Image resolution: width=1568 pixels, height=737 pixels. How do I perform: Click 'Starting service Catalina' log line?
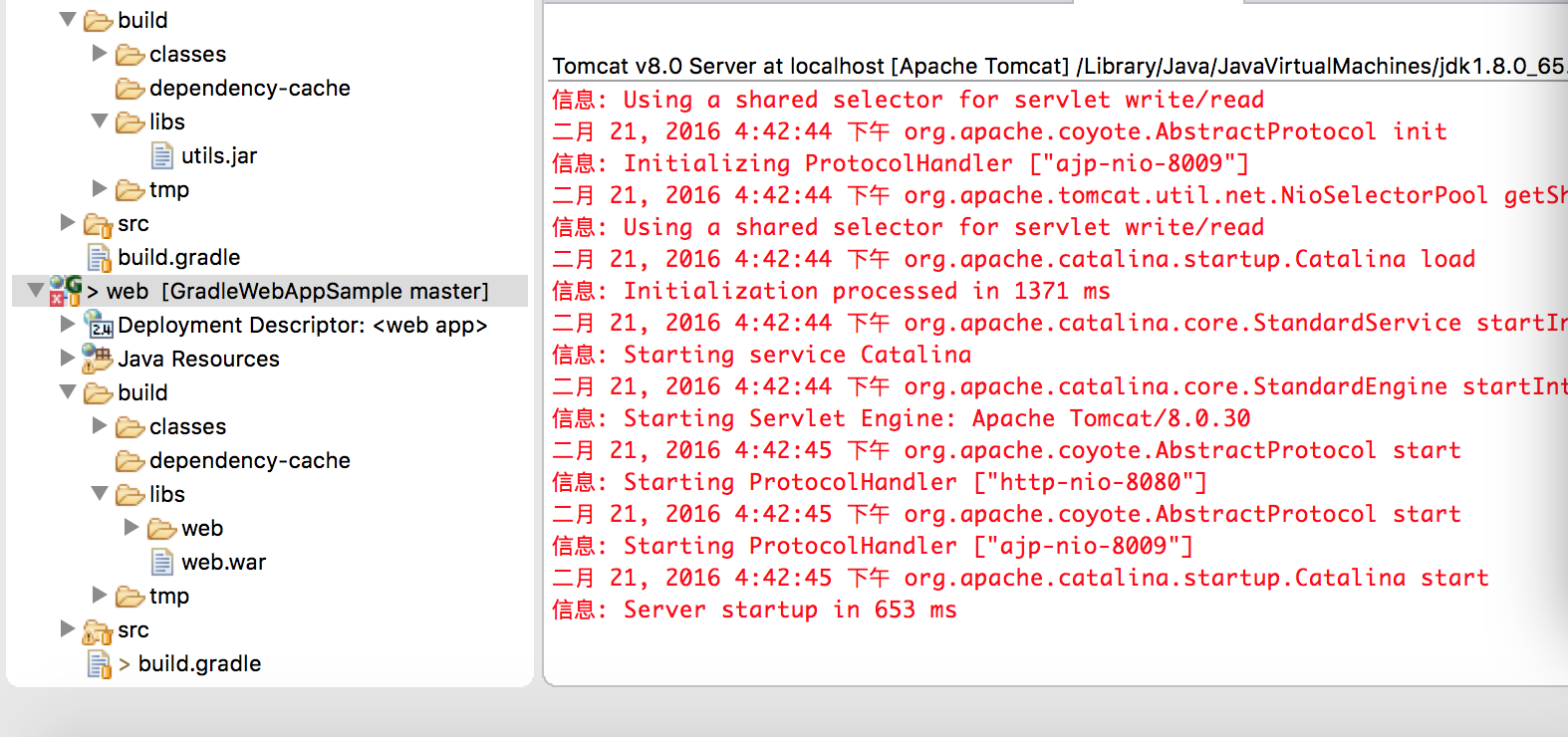(761, 355)
